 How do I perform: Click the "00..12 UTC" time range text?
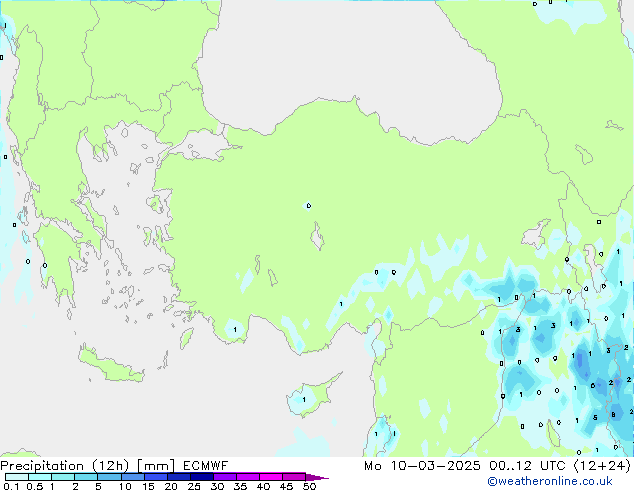527,466
